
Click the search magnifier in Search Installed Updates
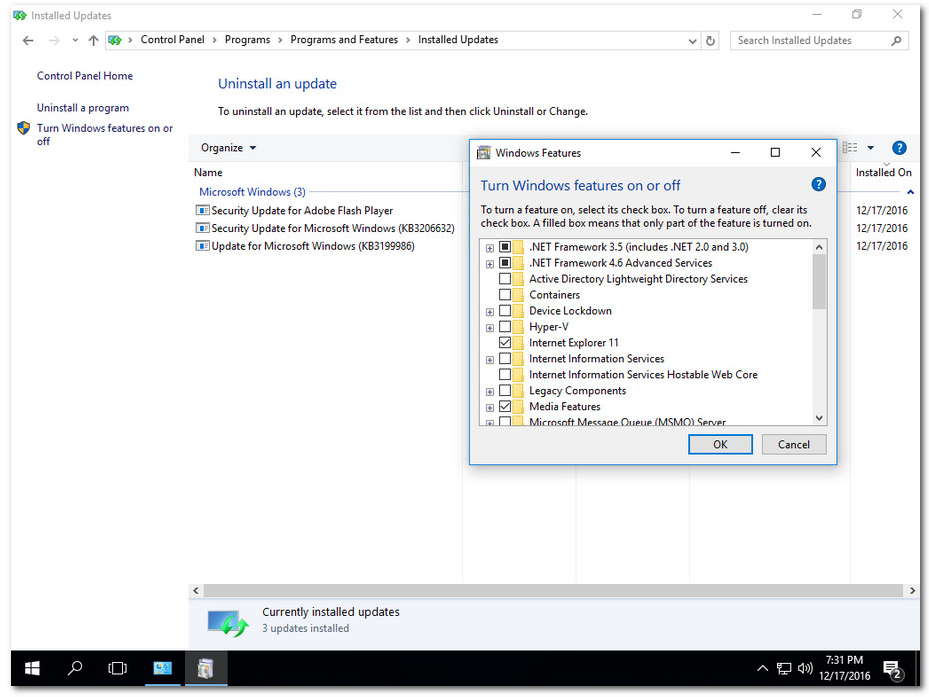coord(896,40)
